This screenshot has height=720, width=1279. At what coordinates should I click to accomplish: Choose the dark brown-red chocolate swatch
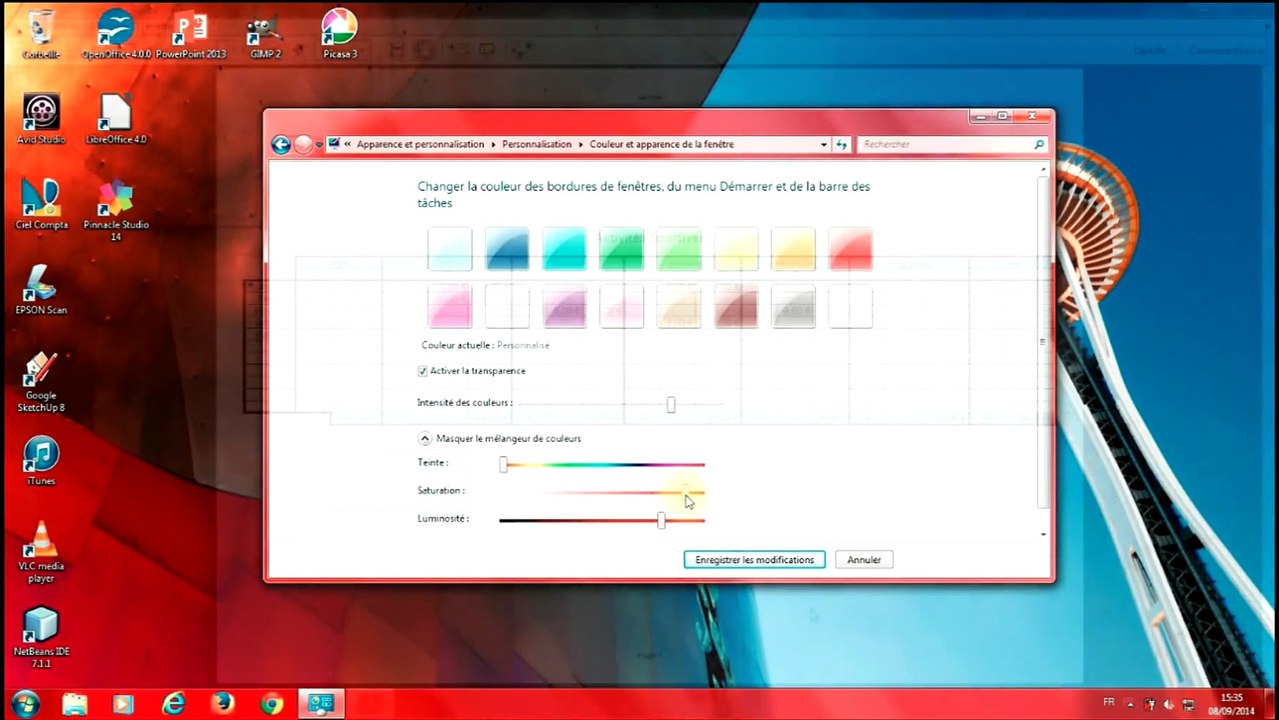click(x=736, y=306)
